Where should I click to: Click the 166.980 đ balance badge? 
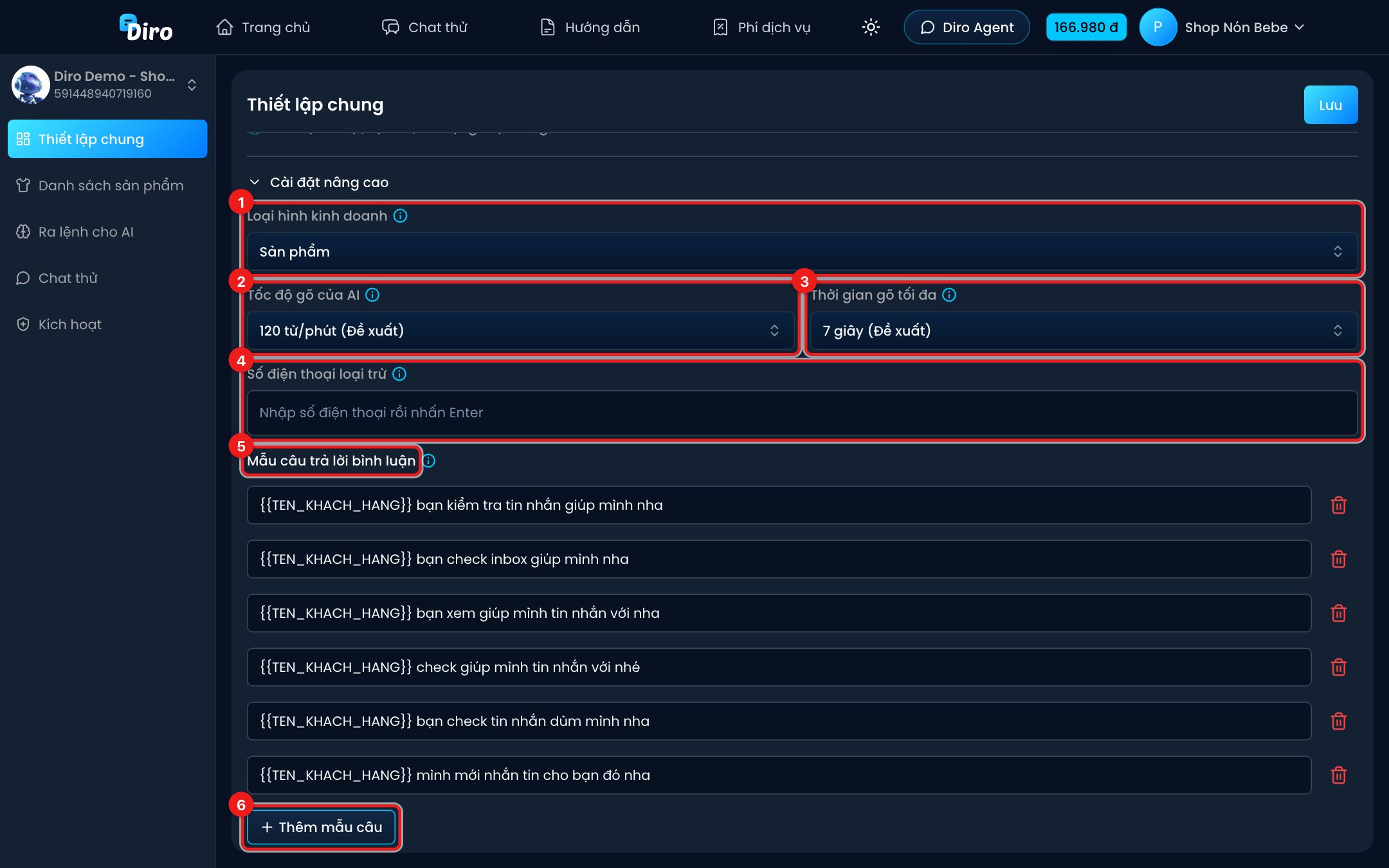1086,27
